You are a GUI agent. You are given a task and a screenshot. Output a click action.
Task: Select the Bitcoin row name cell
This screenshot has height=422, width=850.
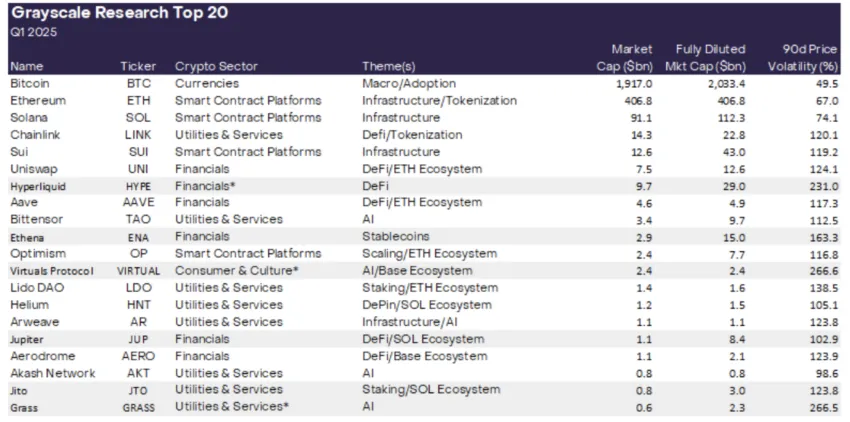click(30, 84)
